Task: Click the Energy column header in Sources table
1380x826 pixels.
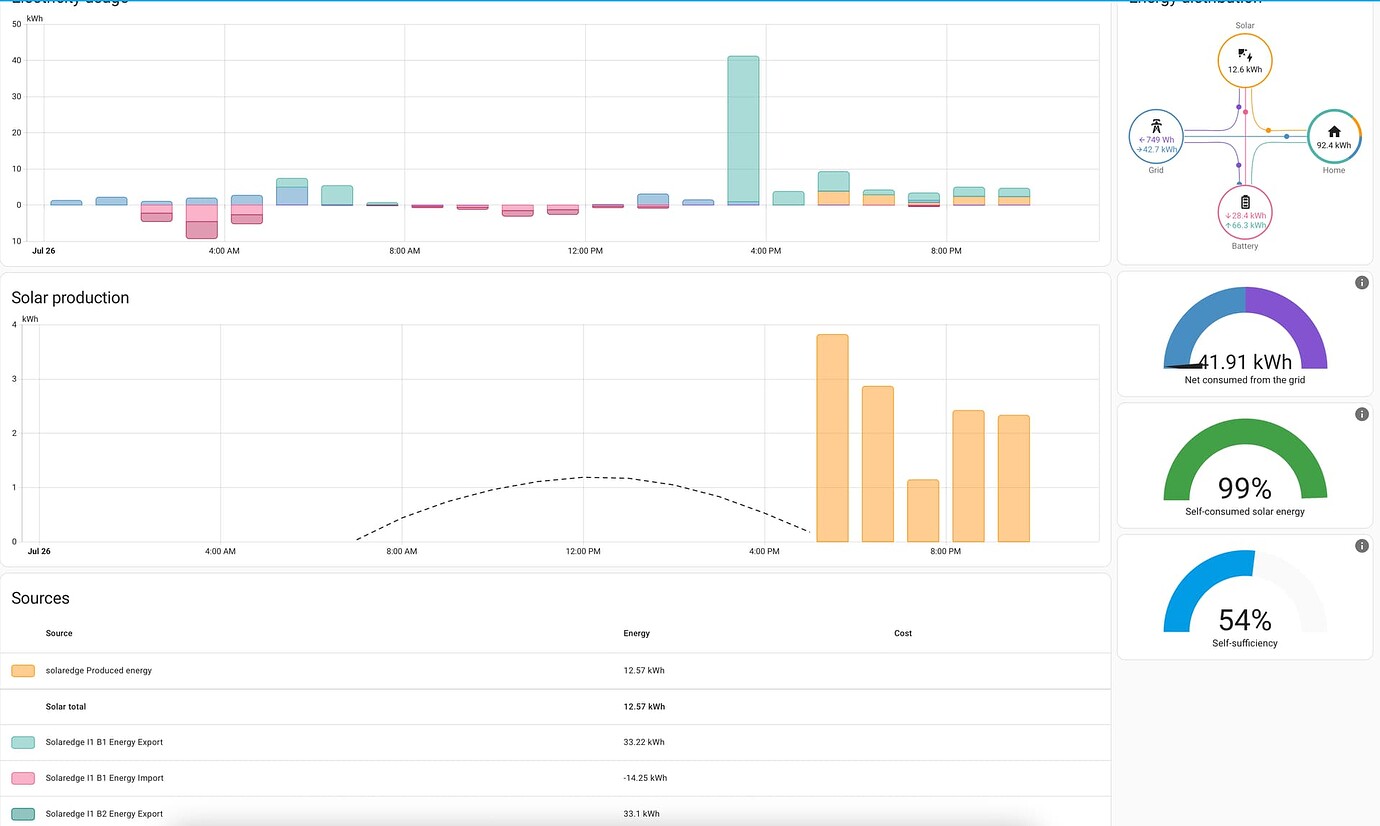Action: click(x=637, y=633)
